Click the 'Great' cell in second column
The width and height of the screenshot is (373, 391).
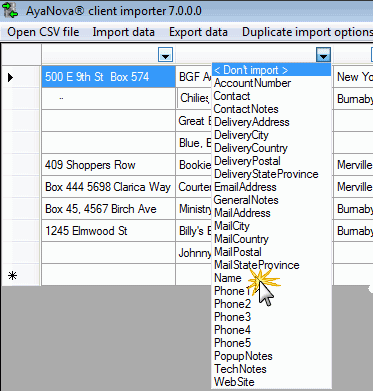click(194, 121)
